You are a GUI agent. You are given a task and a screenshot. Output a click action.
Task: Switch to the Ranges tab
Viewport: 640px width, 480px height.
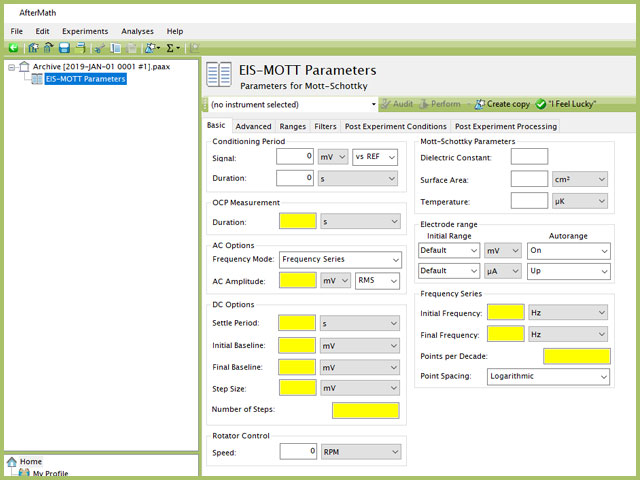pos(292,127)
